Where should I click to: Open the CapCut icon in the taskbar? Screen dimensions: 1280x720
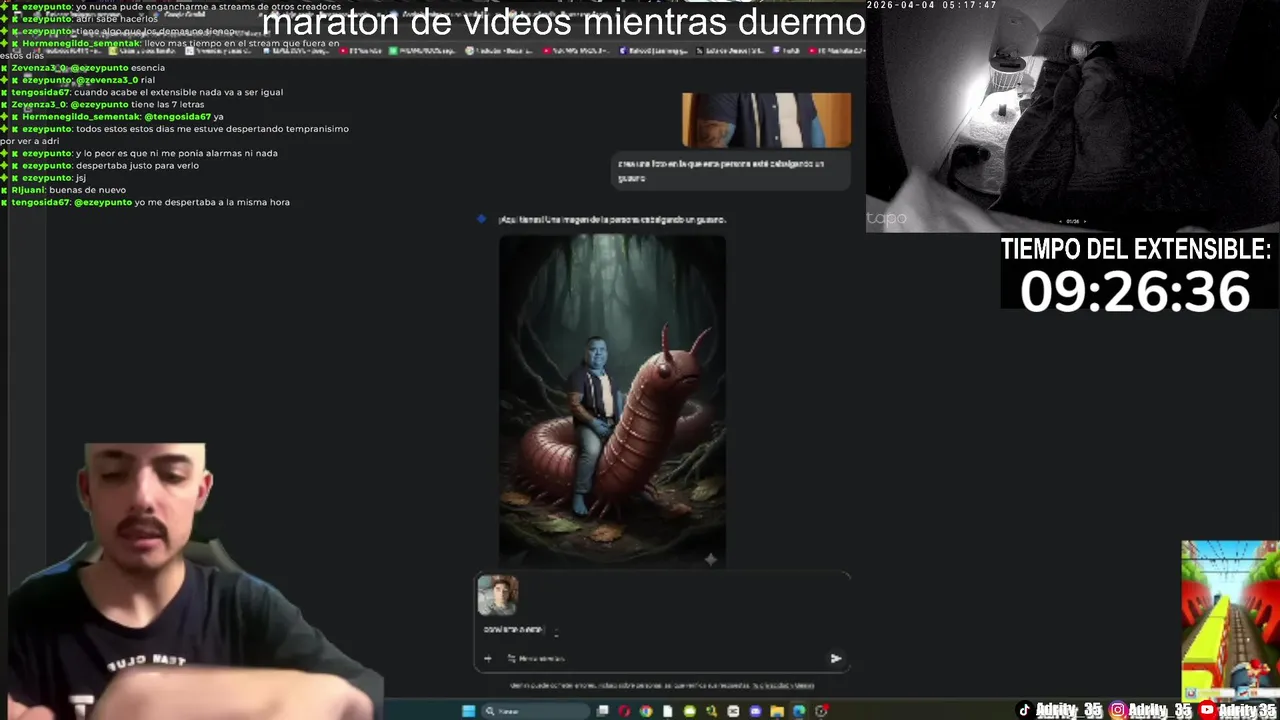(x=733, y=711)
